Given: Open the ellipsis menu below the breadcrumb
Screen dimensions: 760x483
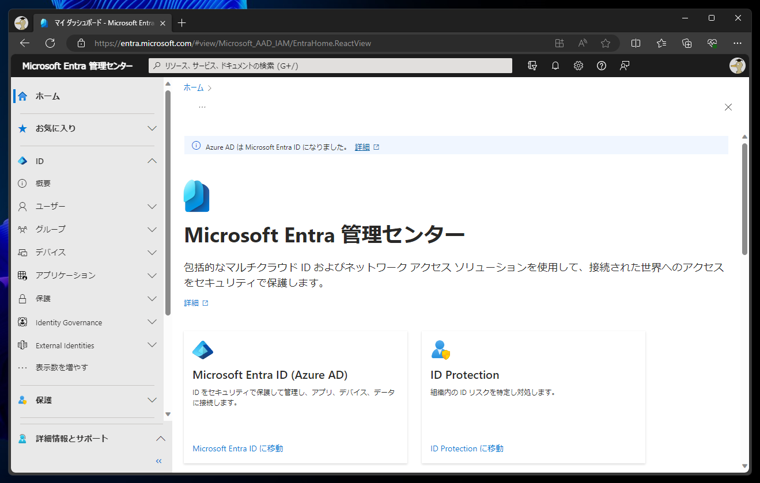Looking at the screenshot, I should pos(202,107).
